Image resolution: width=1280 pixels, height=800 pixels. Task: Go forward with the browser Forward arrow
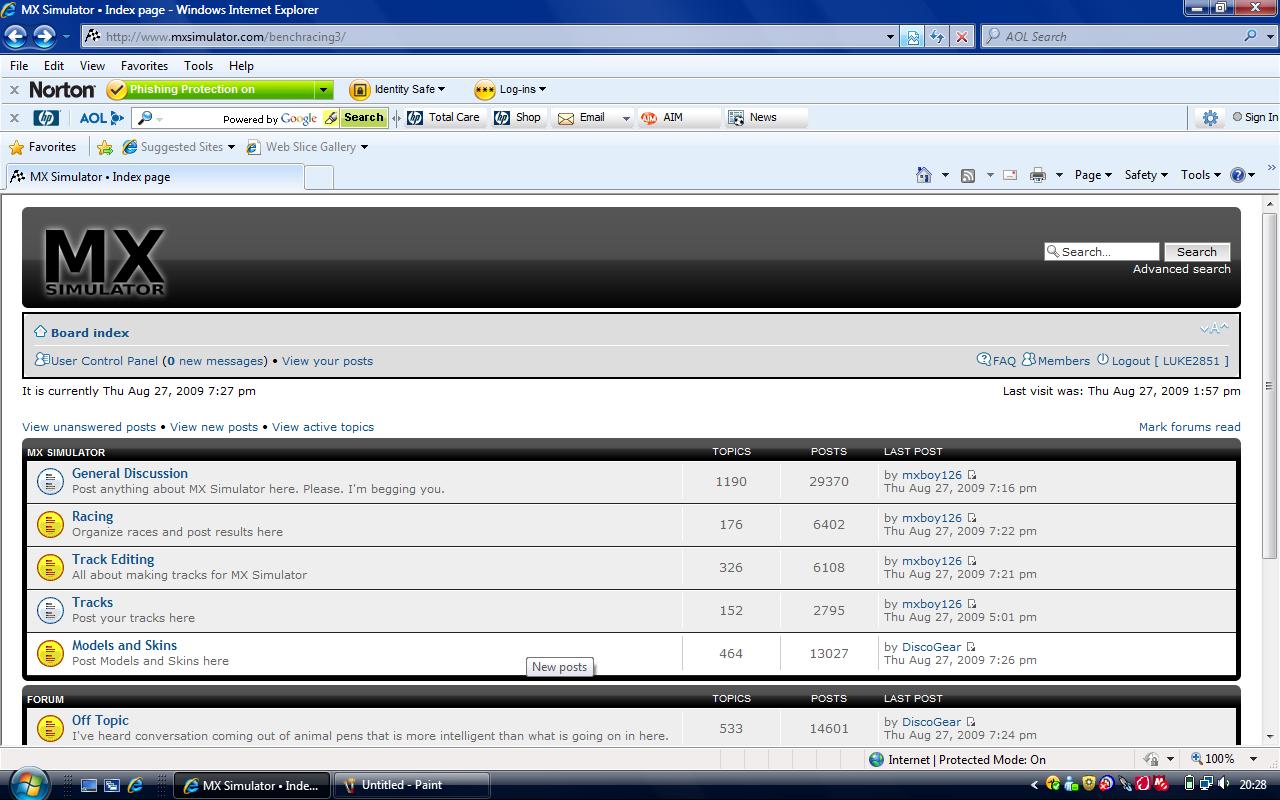coord(44,37)
